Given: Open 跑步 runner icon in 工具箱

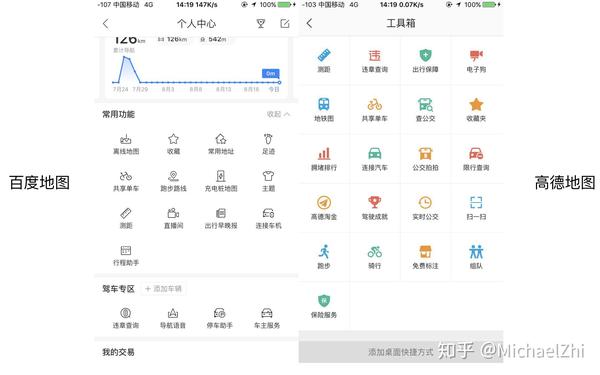Looking at the screenshot, I should [324, 257].
